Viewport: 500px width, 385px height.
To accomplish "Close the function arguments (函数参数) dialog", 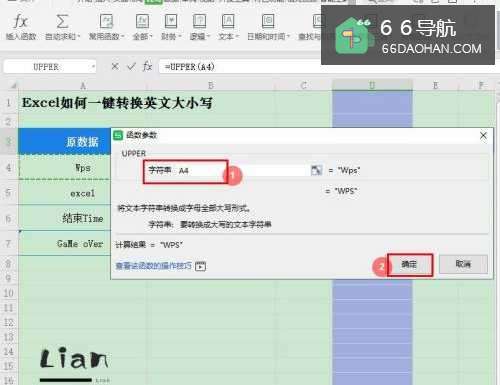I will coord(483,135).
